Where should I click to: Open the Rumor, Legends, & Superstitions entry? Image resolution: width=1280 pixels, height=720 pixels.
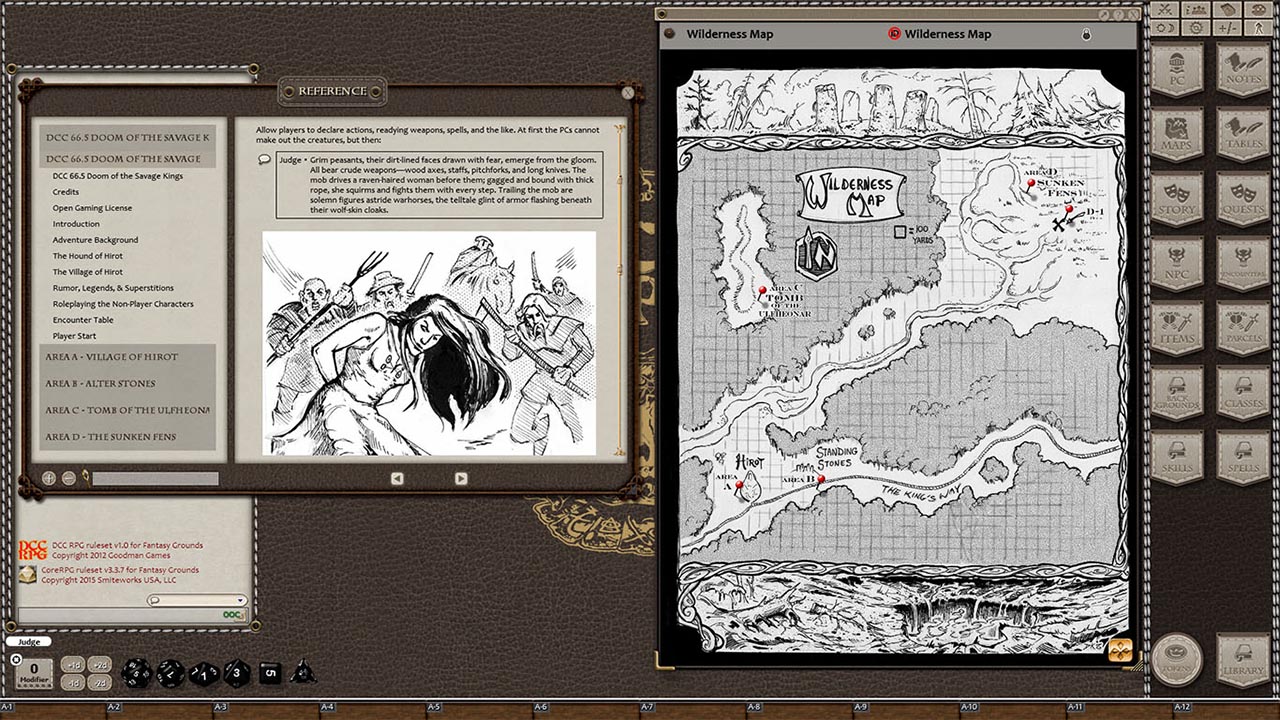pyautogui.click(x=112, y=287)
